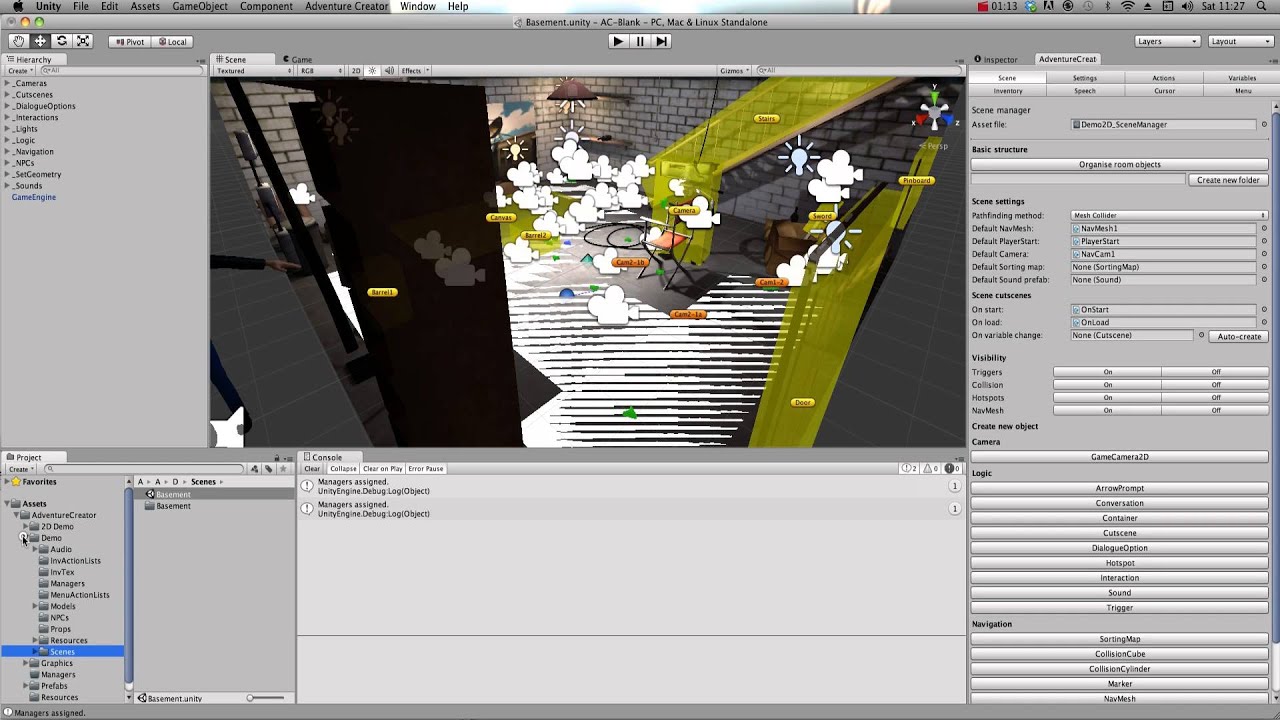Click the Auto-create button
This screenshot has width=1280, height=720.
pyautogui.click(x=1239, y=337)
